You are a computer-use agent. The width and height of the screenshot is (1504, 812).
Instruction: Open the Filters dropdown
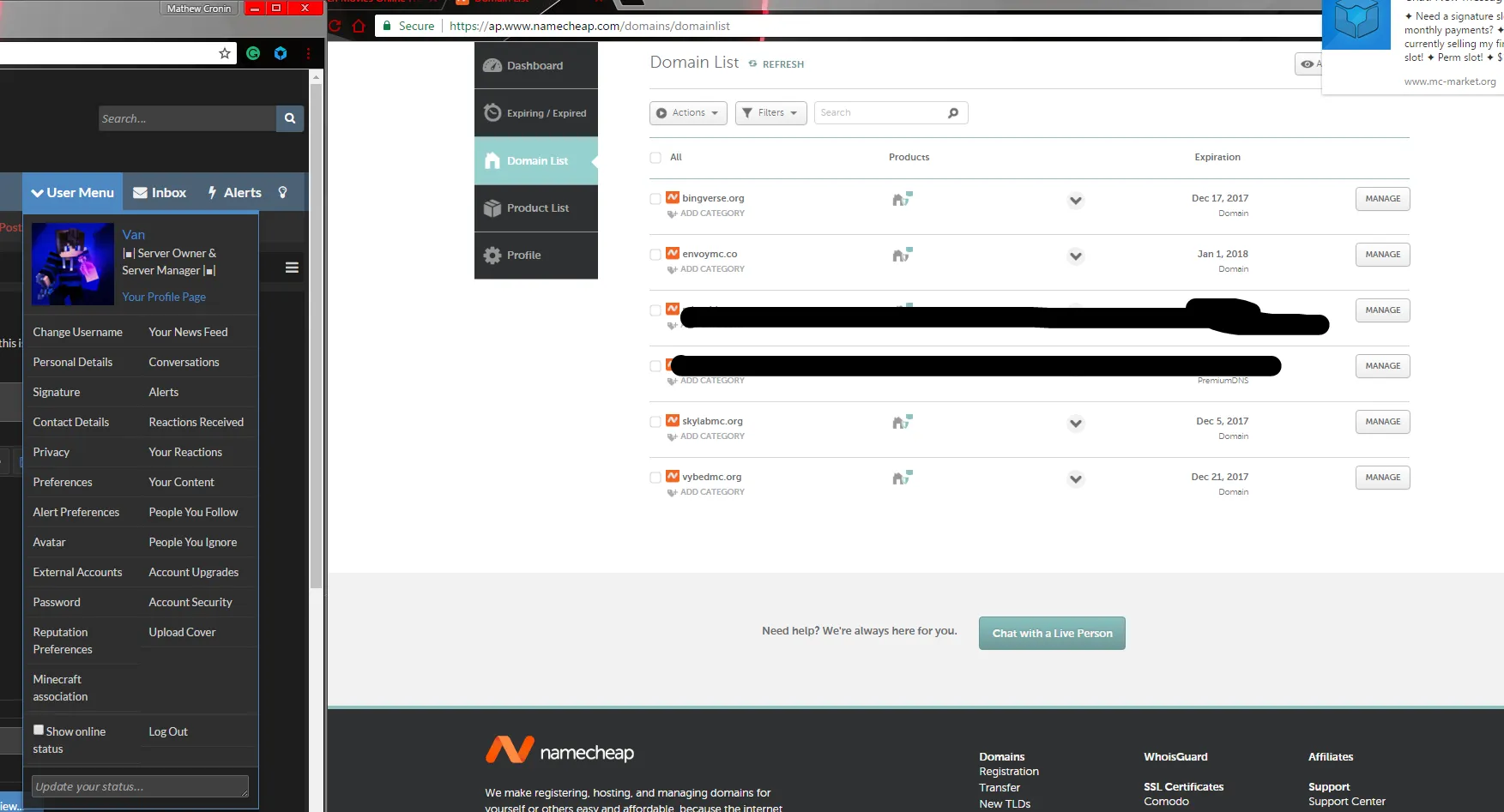770,113
